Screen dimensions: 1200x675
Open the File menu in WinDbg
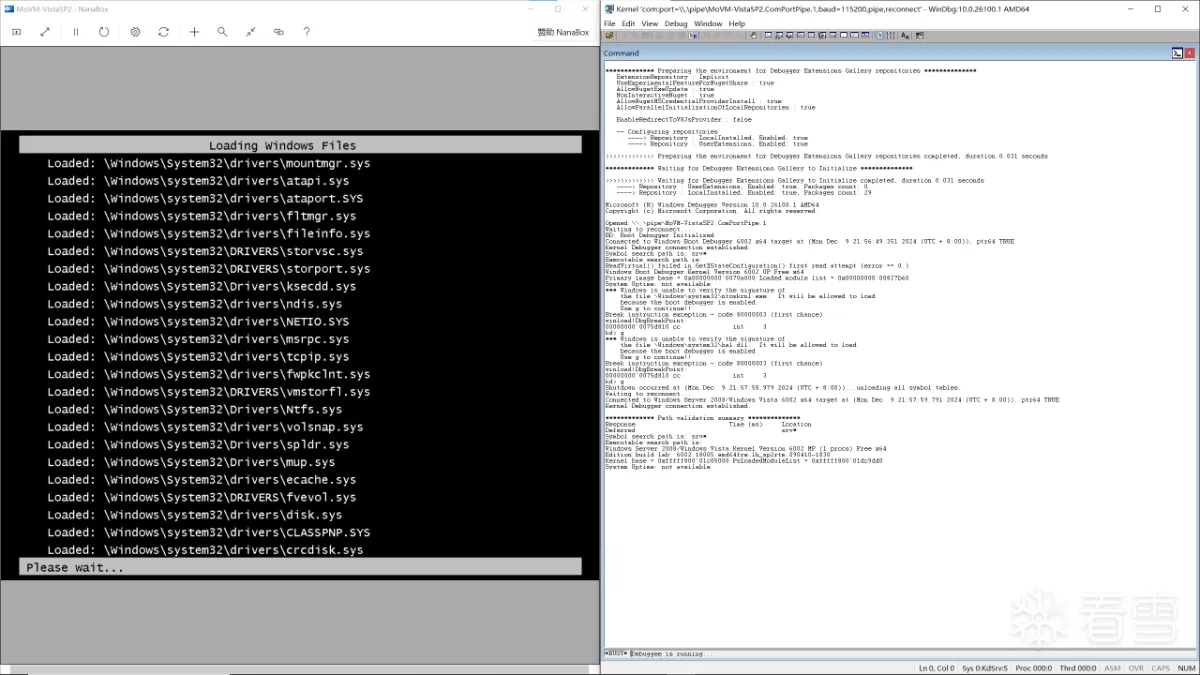click(x=609, y=23)
